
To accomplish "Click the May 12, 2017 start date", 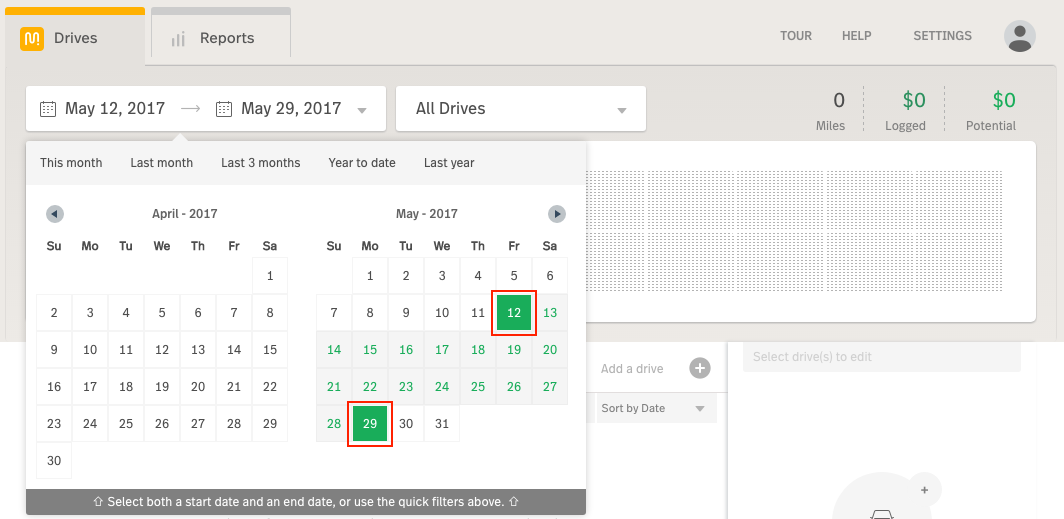I will [115, 109].
